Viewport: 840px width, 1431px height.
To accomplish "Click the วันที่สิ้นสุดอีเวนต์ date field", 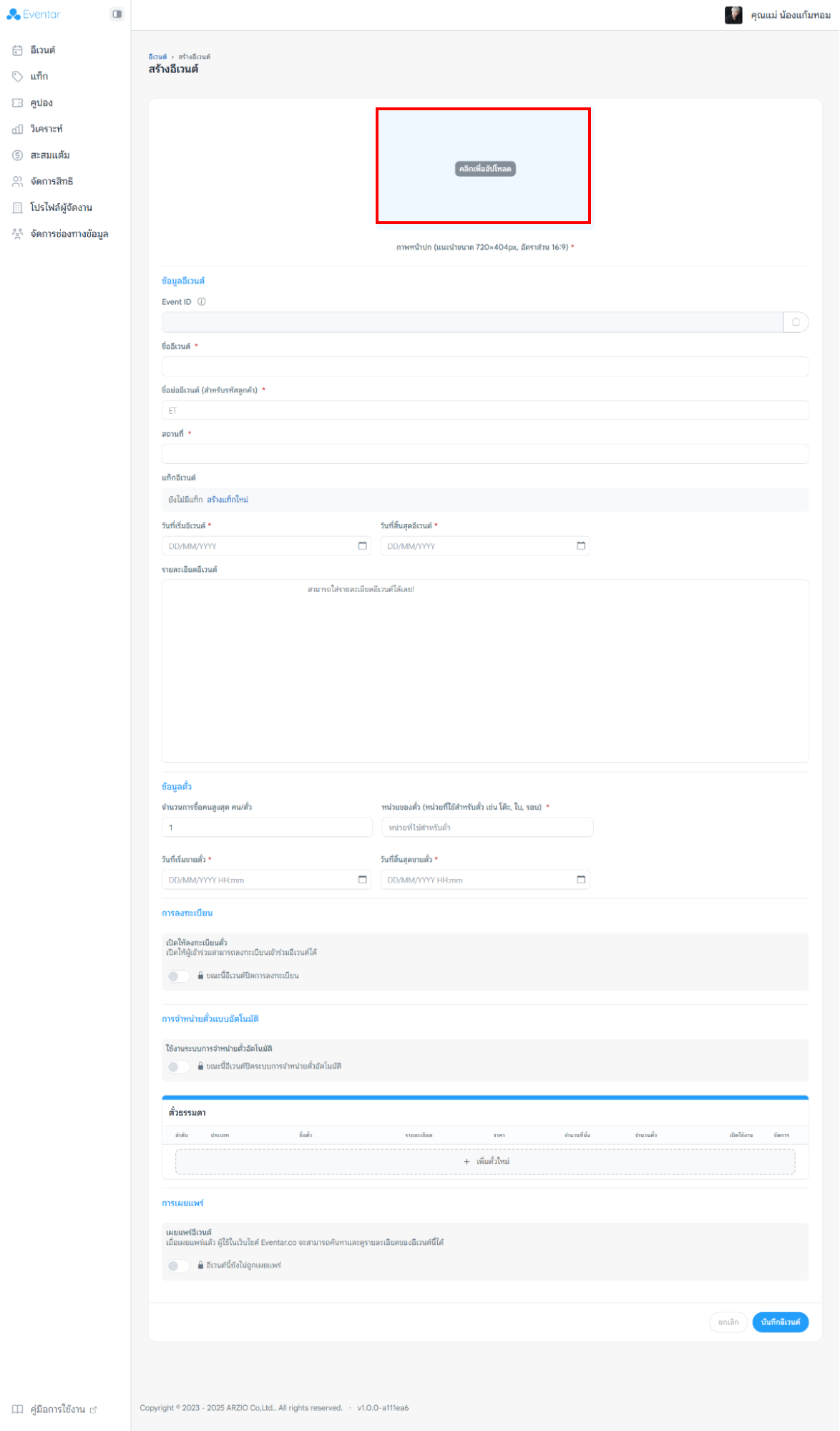I will coord(485,546).
